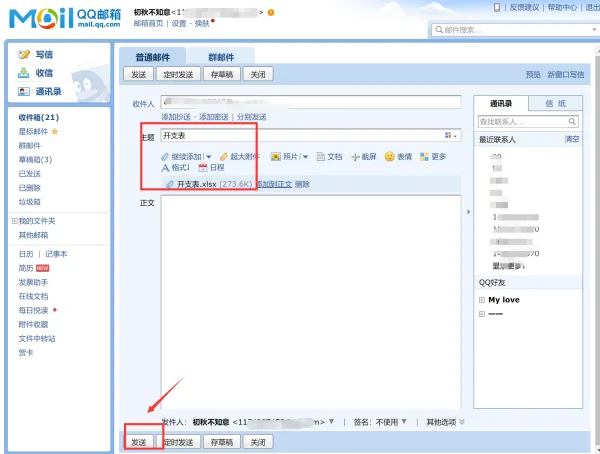Screen dimensions: 600x454
Task: Open 文件中转站 file transfer station
Action: [37, 338]
